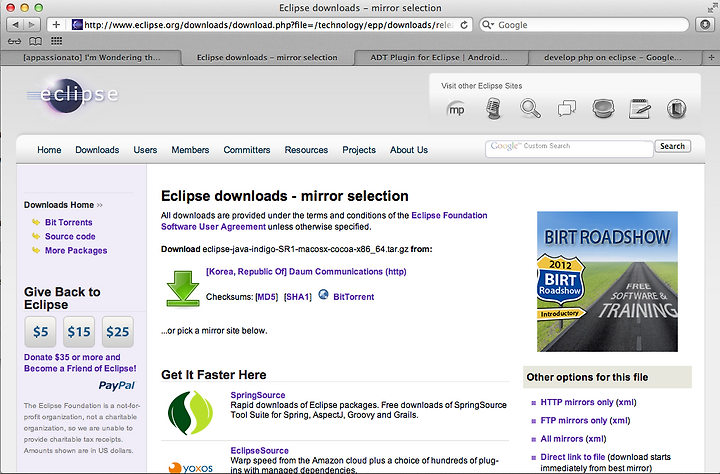Go forward using Safari's forward arrow

tap(32, 25)
